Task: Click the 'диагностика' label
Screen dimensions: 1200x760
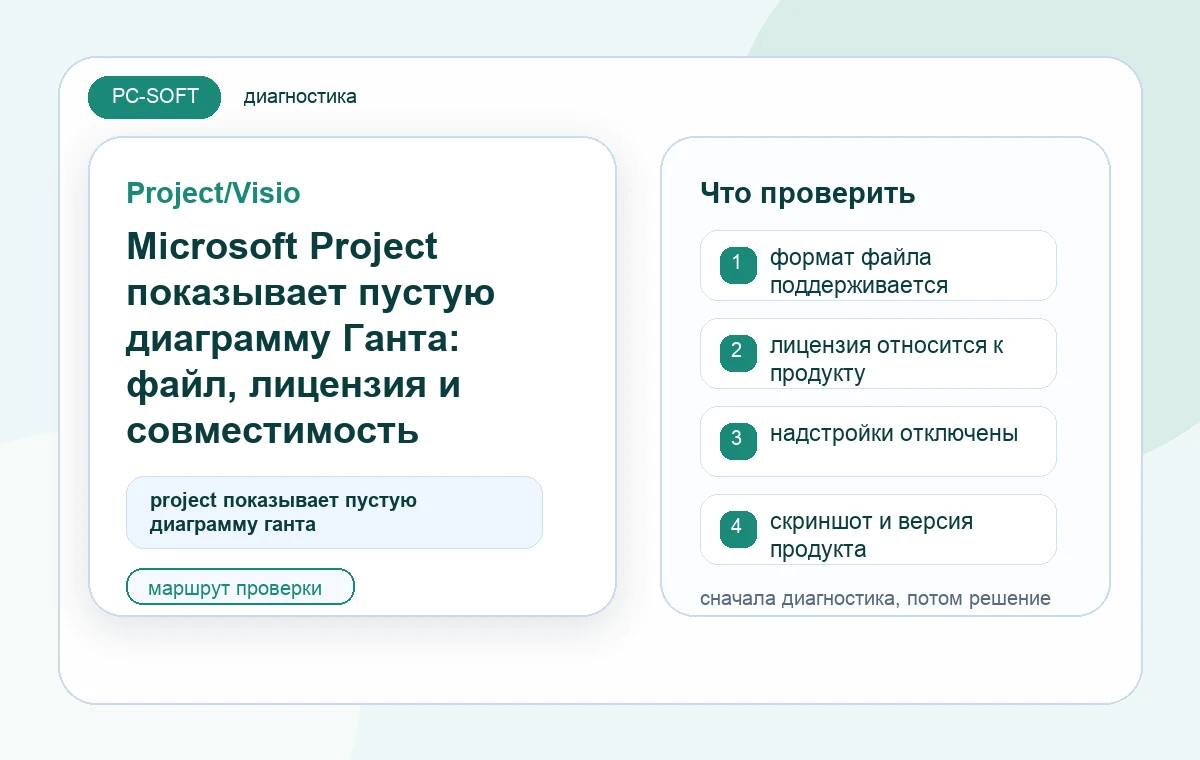Action: (x=300, y=97)
